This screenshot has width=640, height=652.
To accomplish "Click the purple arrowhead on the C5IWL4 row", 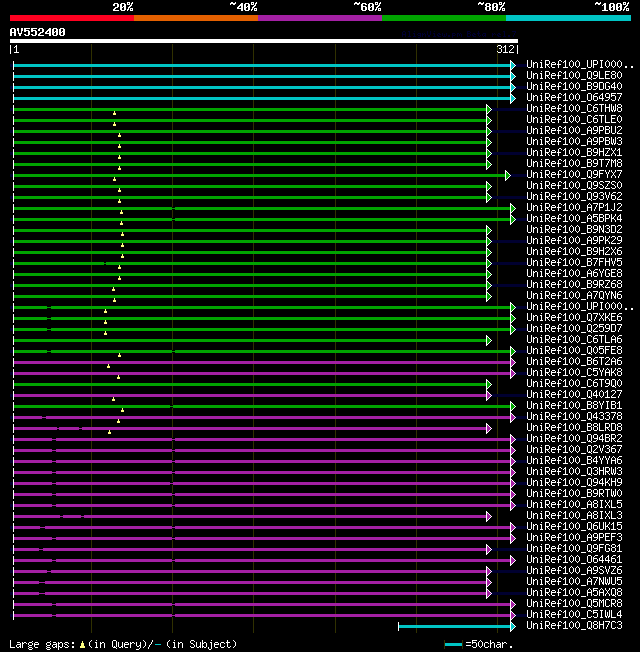I will pyautogui.click(x=513, y=615).
